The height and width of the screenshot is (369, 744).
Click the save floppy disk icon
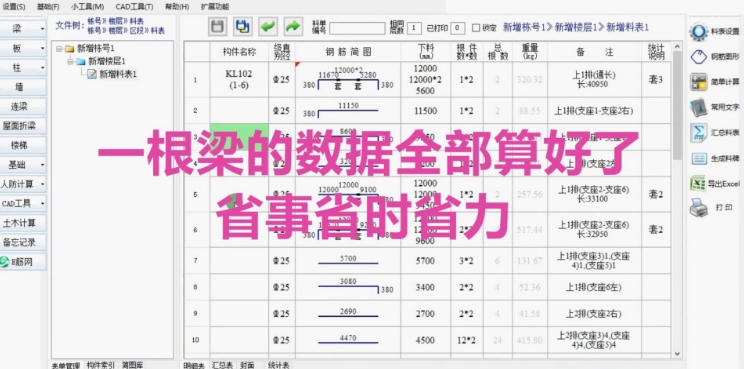click(x=218, y=27)
